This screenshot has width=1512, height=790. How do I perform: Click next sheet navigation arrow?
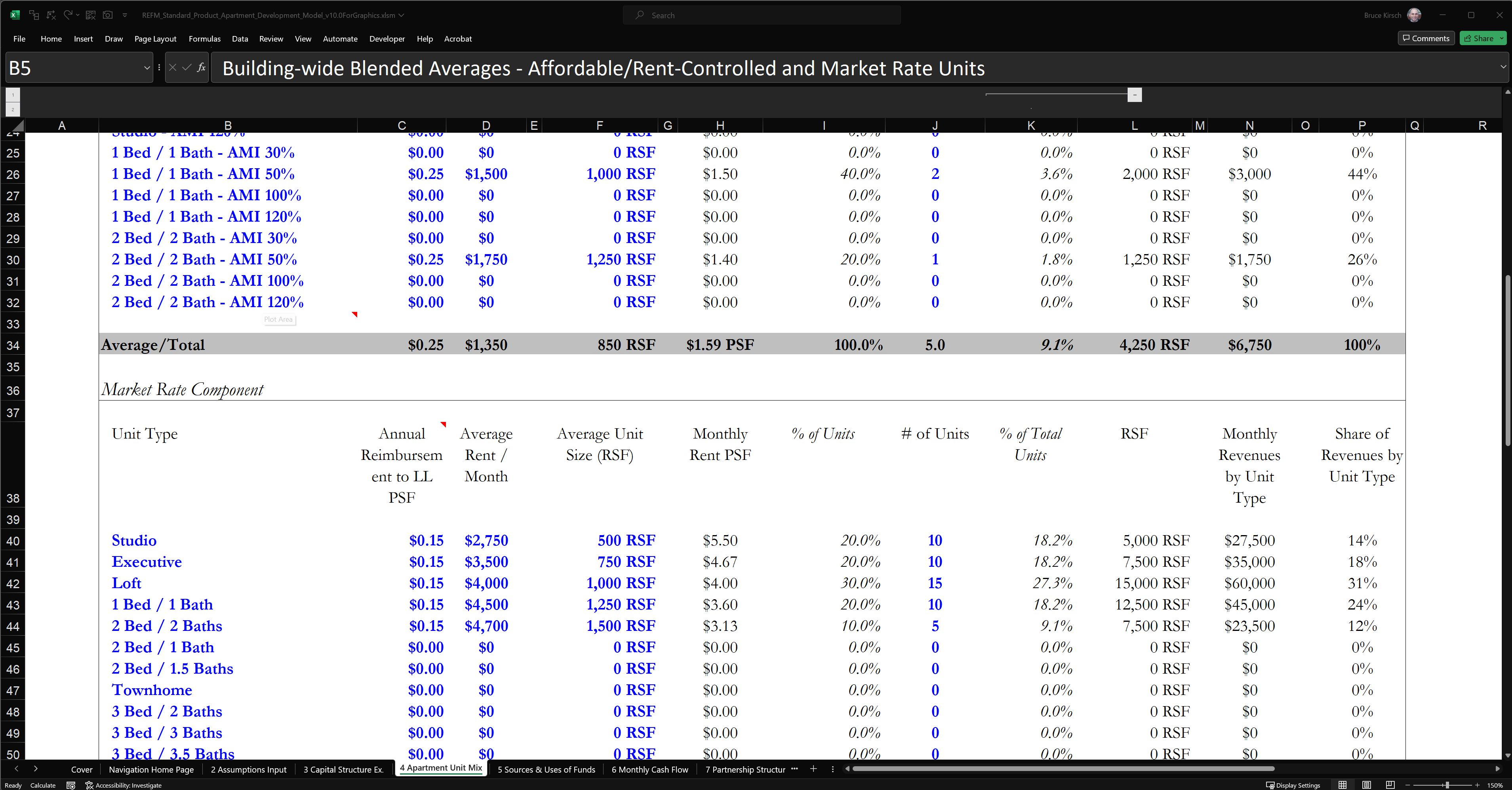click(x=36, y=768)
